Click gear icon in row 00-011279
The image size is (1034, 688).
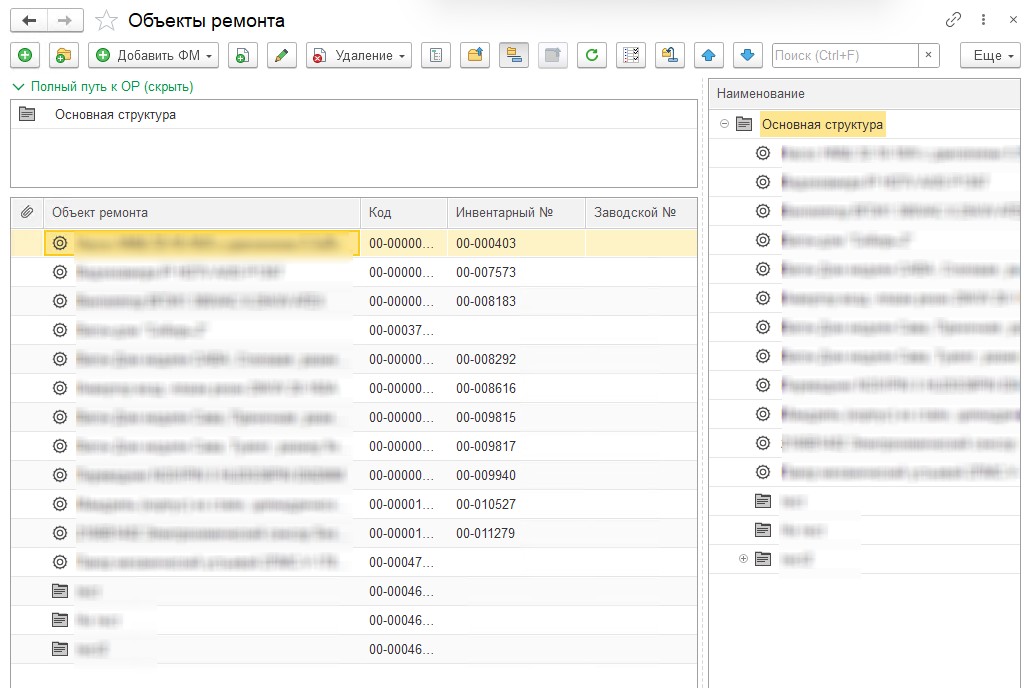click(60, 533)
